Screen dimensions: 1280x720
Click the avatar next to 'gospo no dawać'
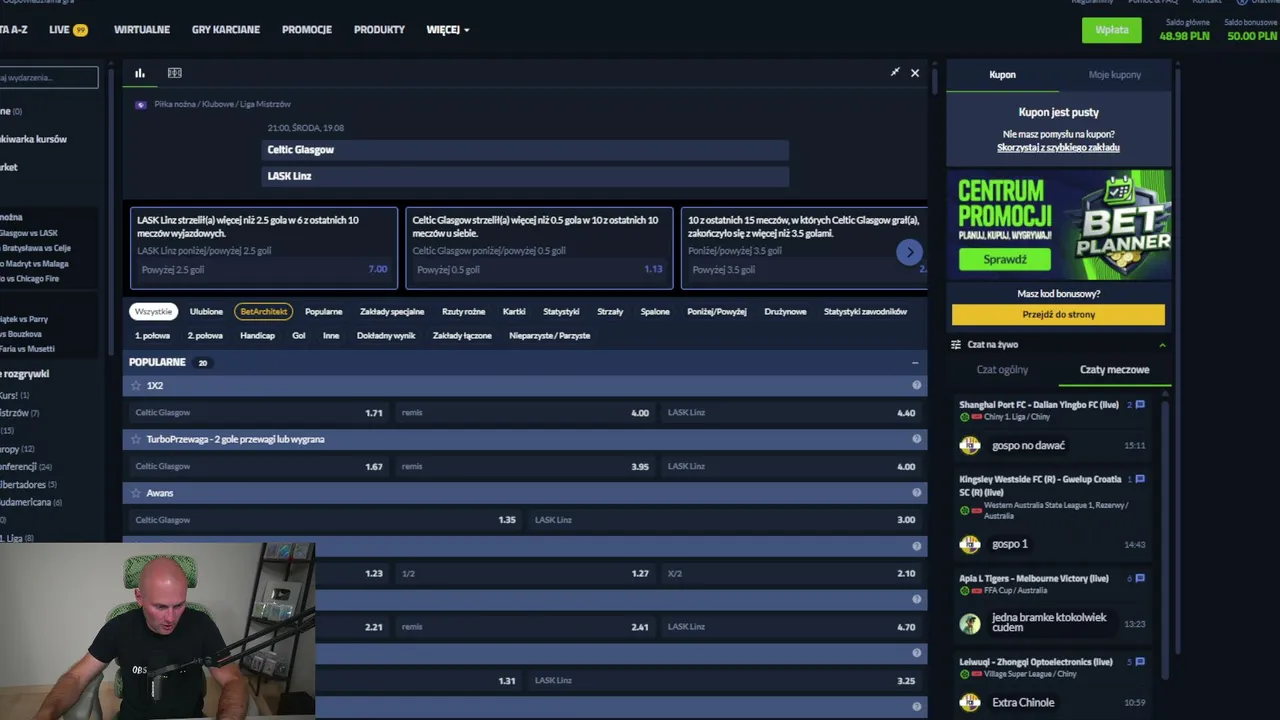(x=970, y=445)
